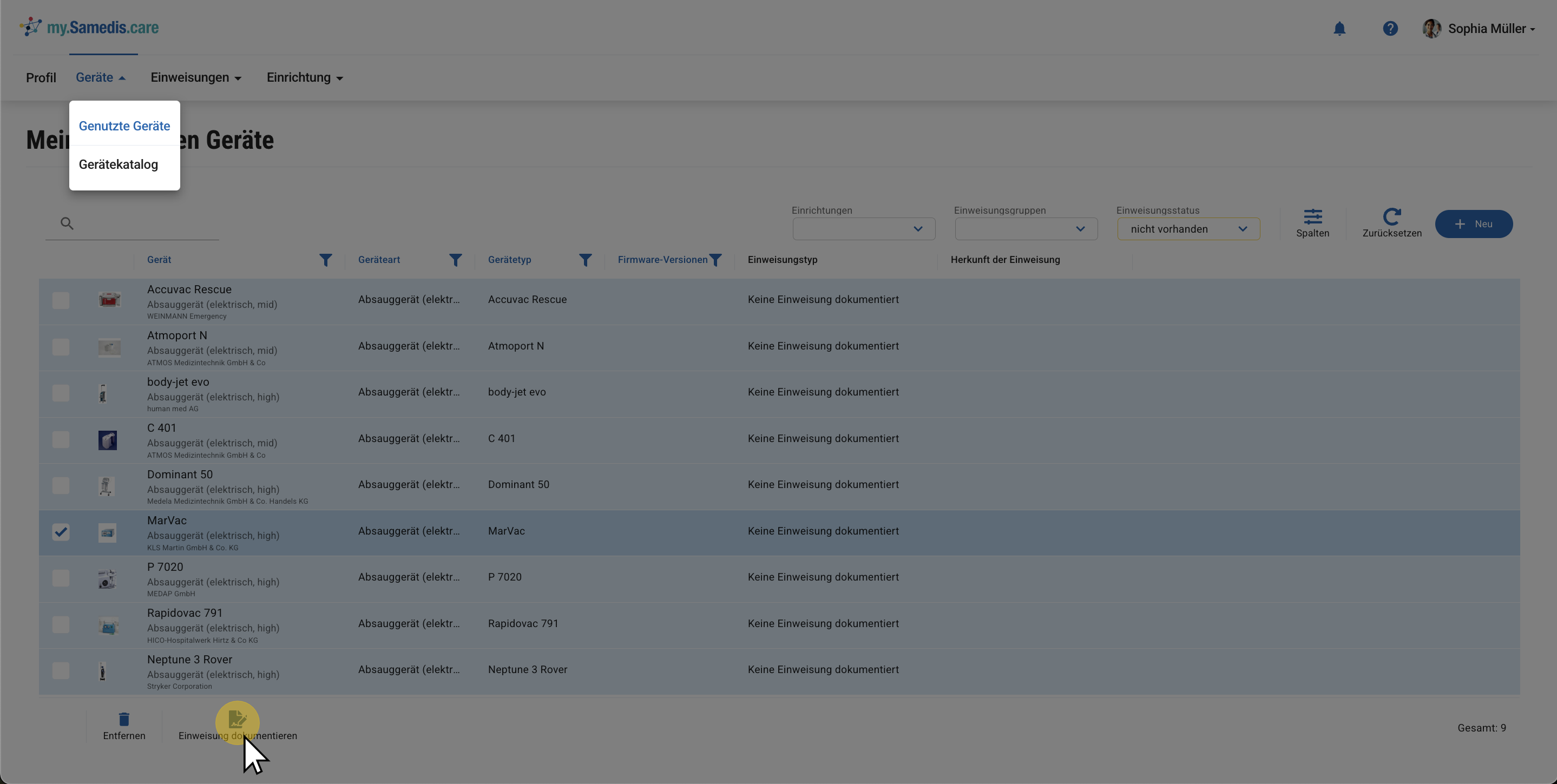Click the Entfernen trash icon
1557x784 pixels.
(x=124, y=719)
